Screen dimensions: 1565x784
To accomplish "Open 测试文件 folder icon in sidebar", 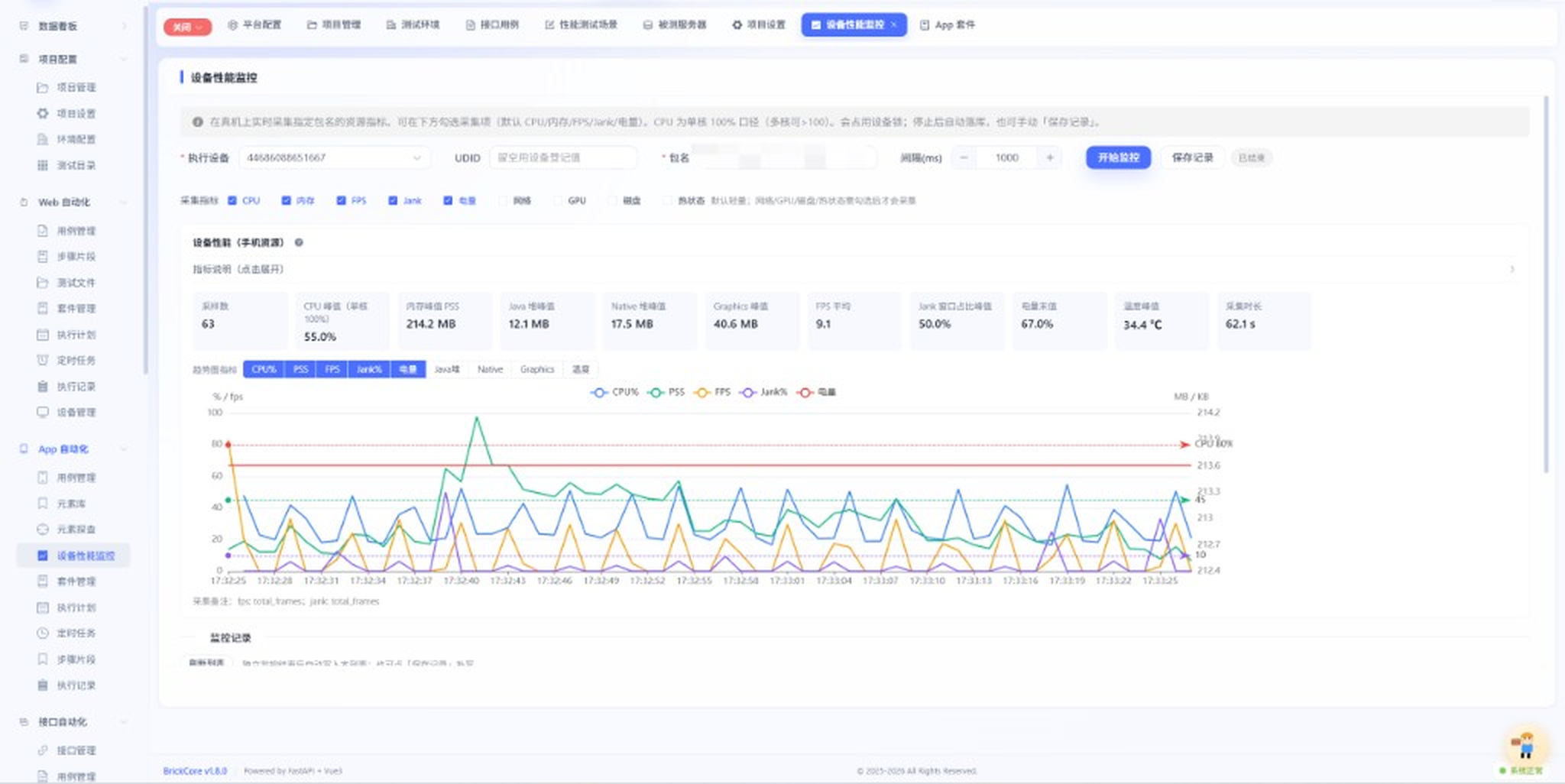I will coord(43,283).
